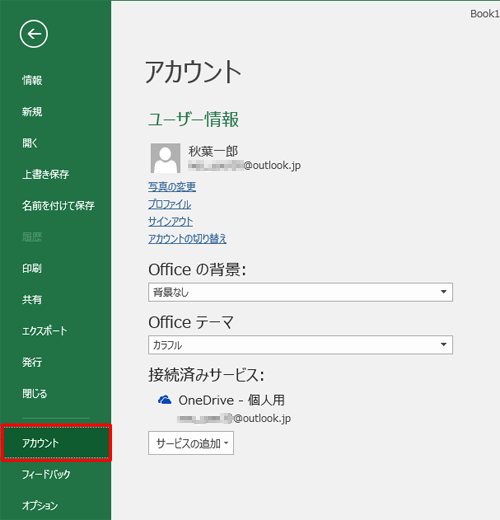Open the フィードバック page
This screenshot has width=500, height=520.
click(46, 474)
